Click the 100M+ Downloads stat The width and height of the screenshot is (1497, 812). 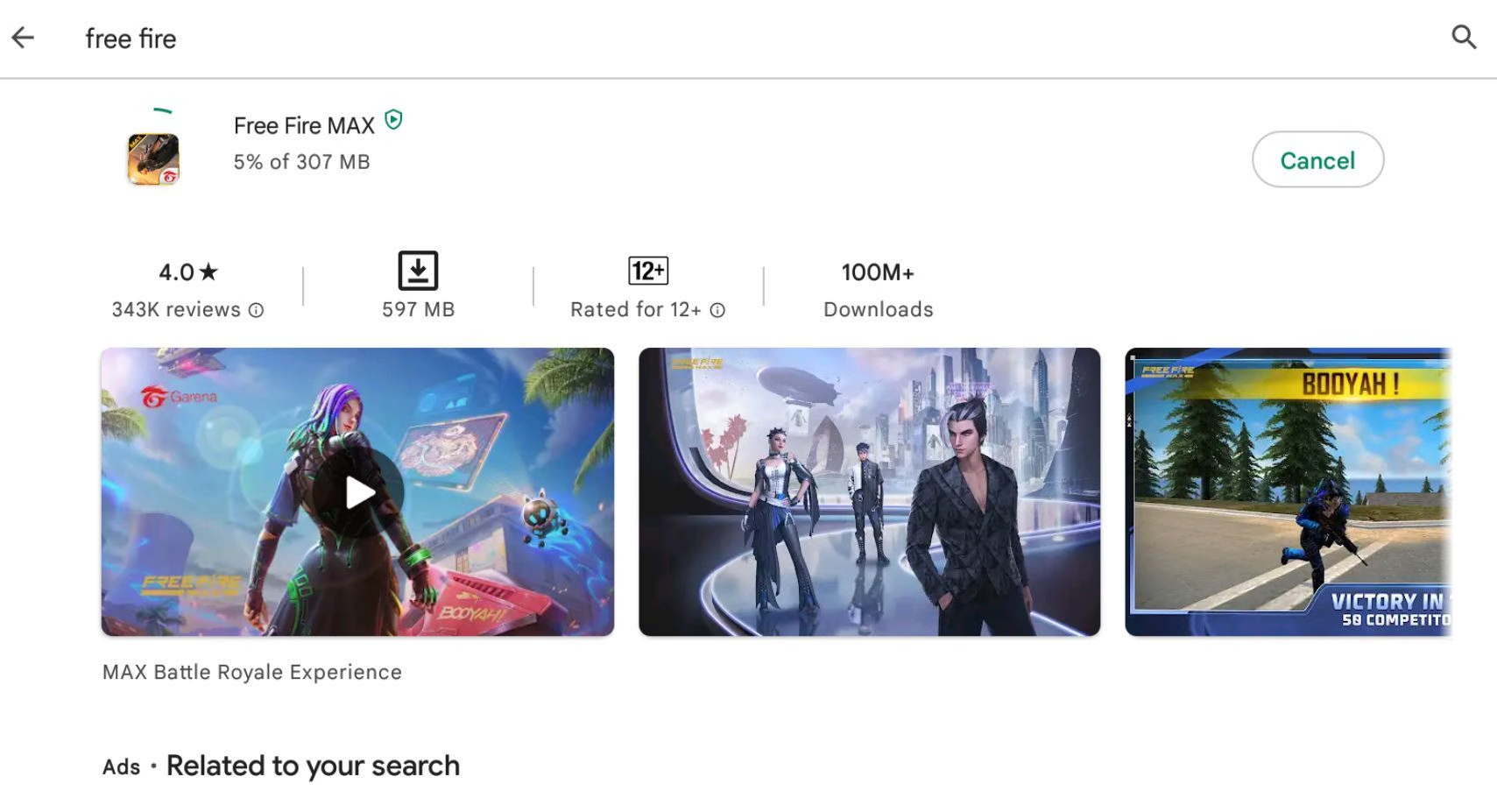coord(878,290)
